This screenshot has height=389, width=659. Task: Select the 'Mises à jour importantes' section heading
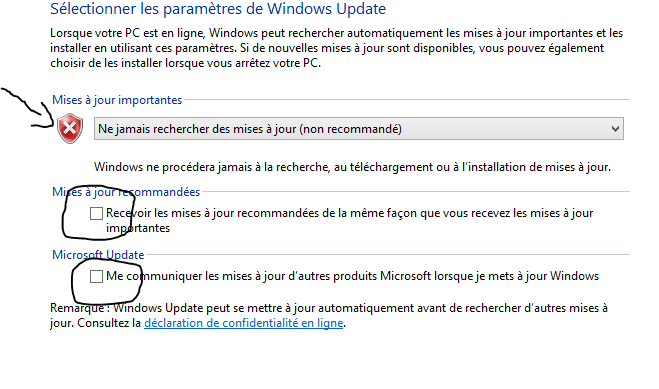coord(117,100)
